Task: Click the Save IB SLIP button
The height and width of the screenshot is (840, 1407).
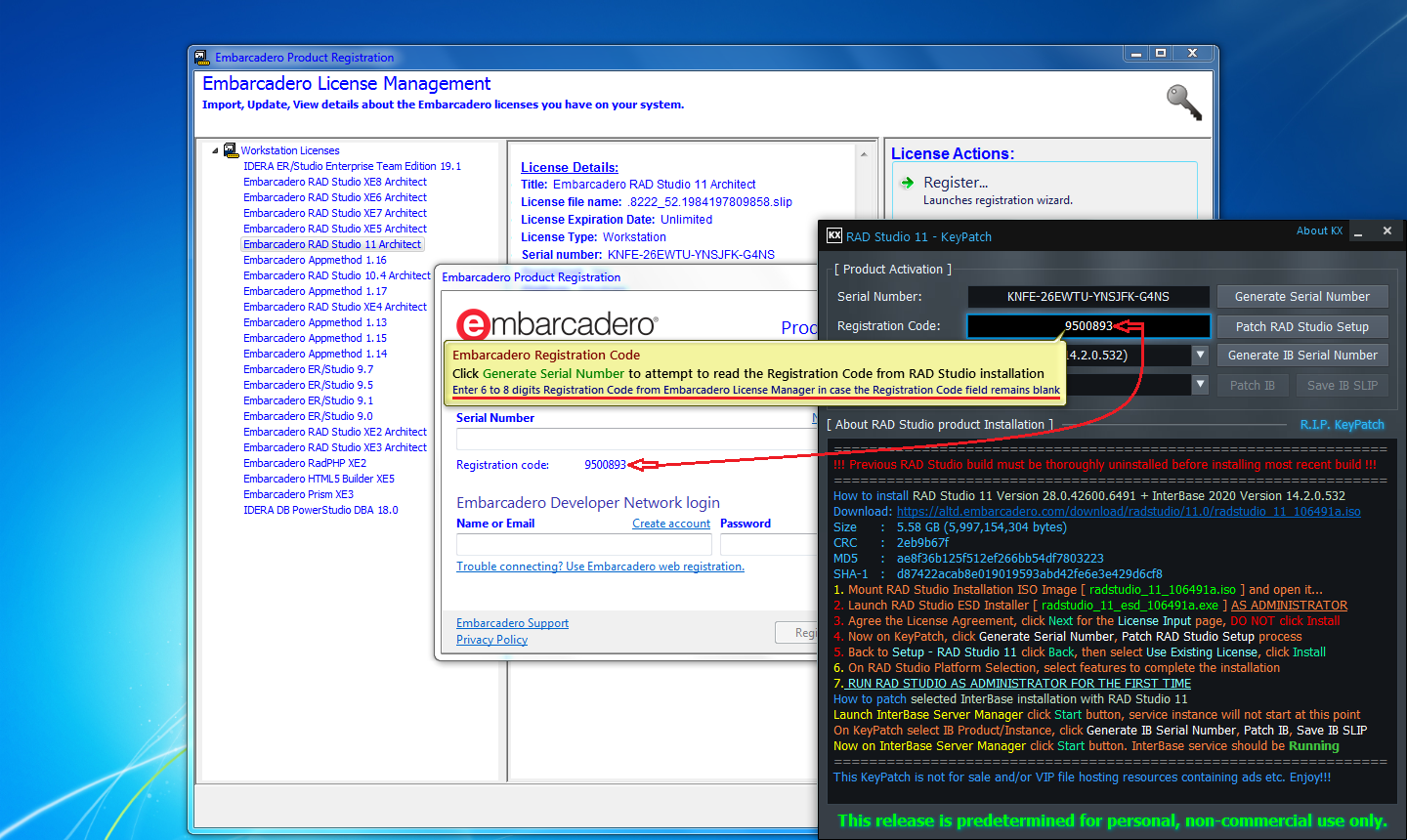Action: 1342,385
